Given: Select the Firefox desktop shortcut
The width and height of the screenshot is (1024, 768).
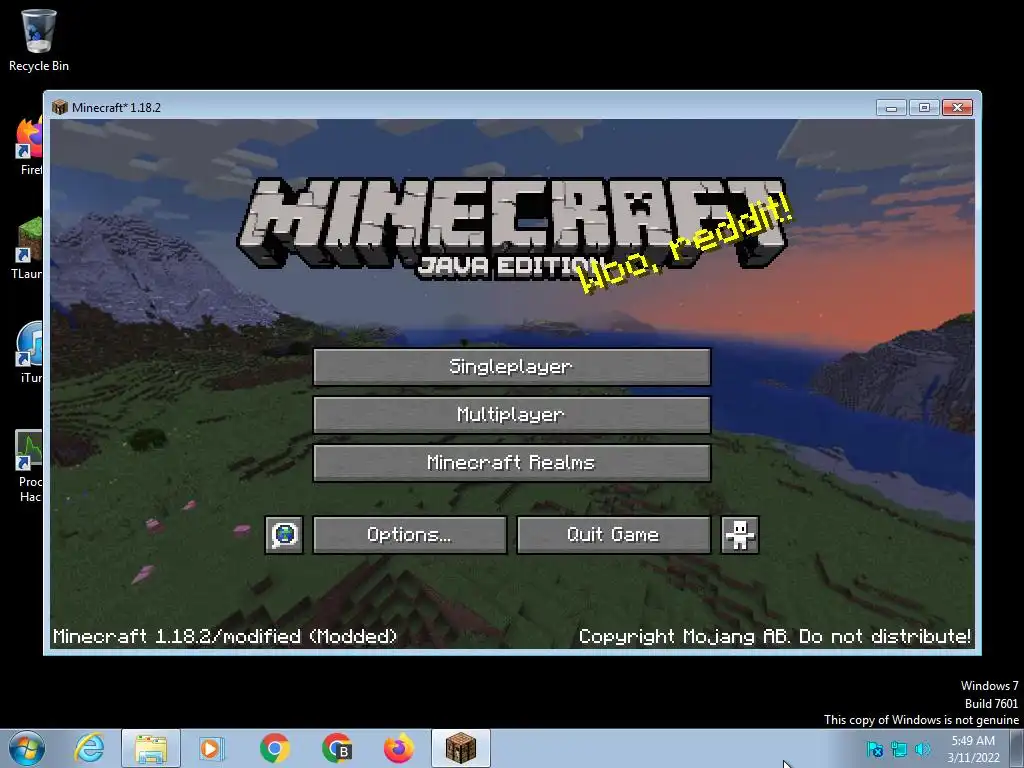Looking at the screenshot, I should point(29,147).
